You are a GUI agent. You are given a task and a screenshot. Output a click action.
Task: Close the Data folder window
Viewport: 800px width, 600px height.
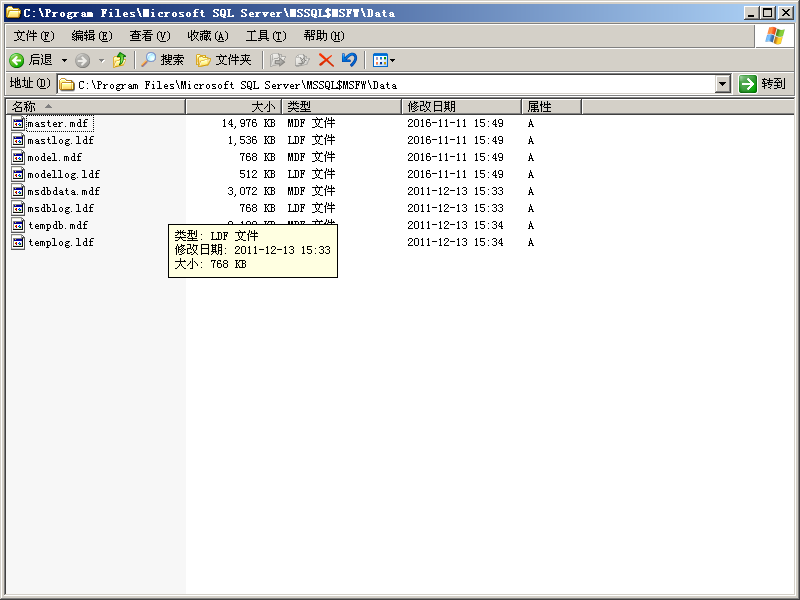(786, 13)
